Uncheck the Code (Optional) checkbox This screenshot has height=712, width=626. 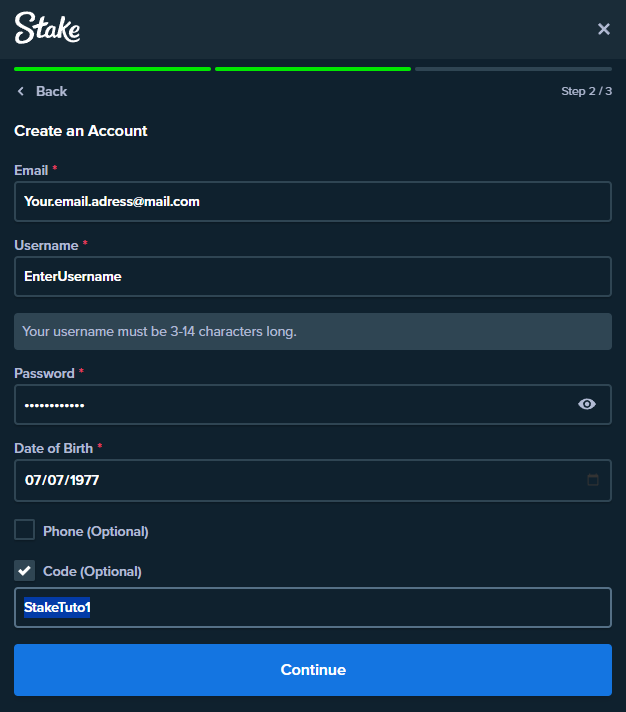point(25,570)
